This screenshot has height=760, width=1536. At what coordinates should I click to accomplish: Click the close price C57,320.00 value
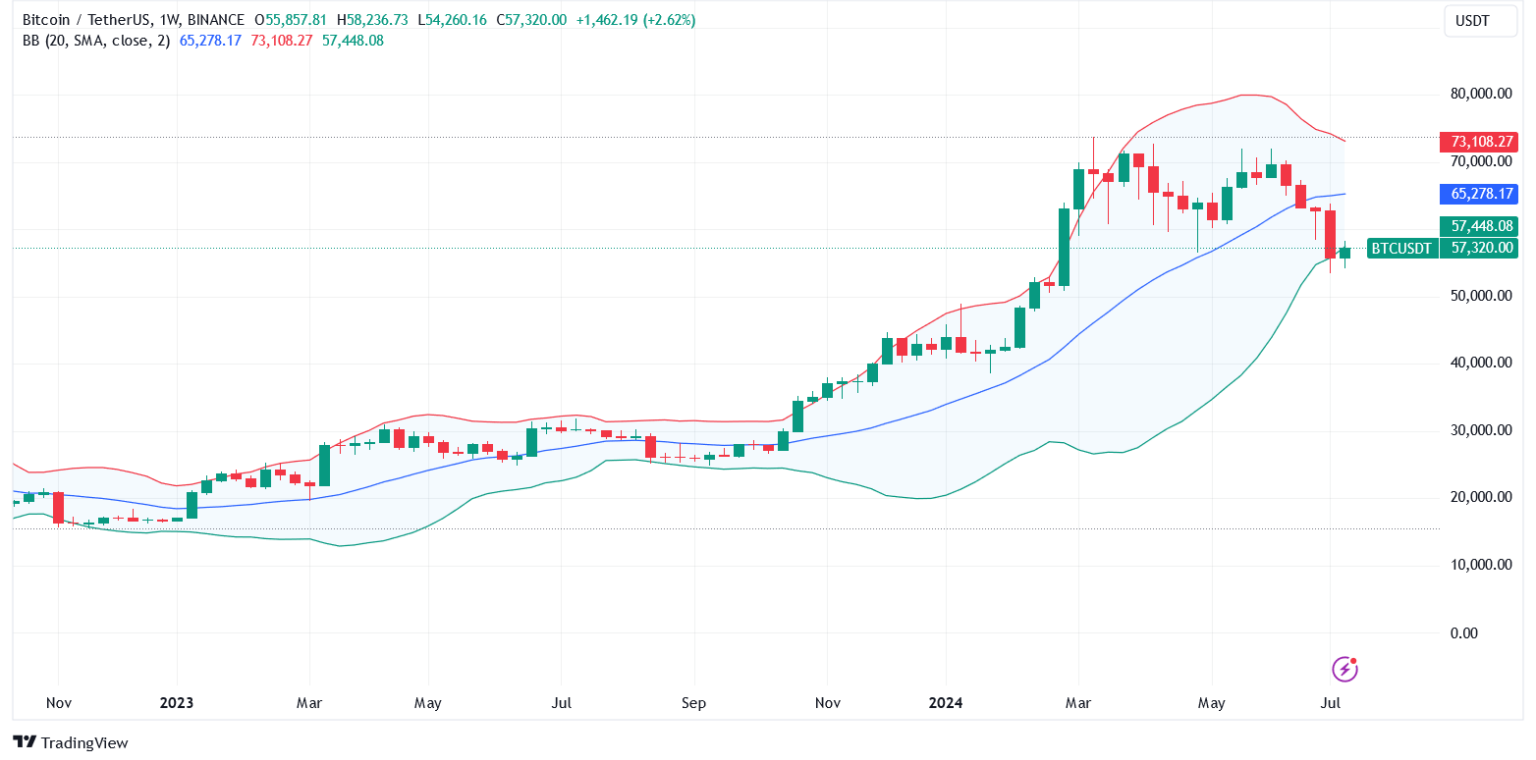pos(532,20)
